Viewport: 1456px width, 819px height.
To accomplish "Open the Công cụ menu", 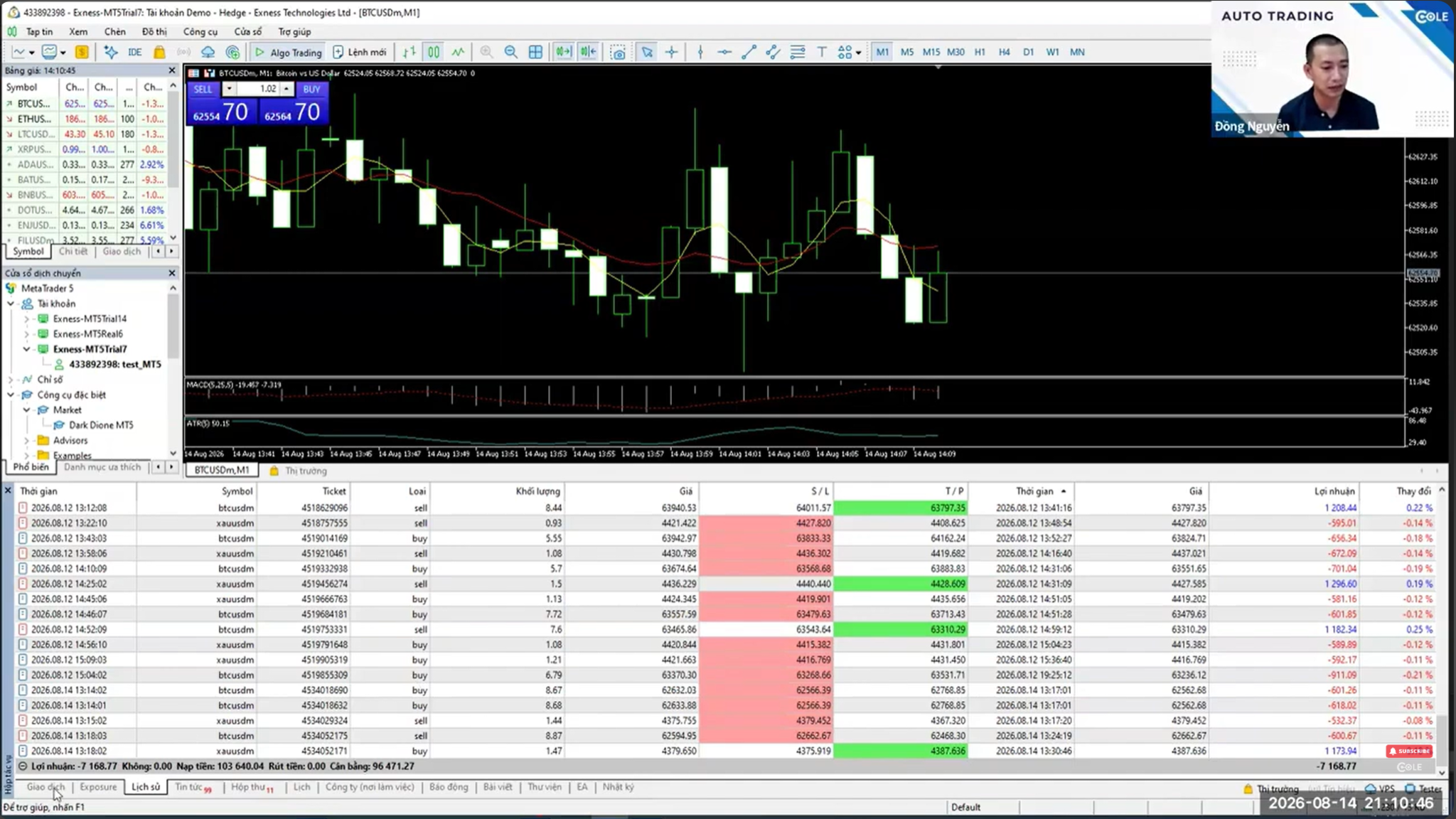I will [x=200, y=31].
